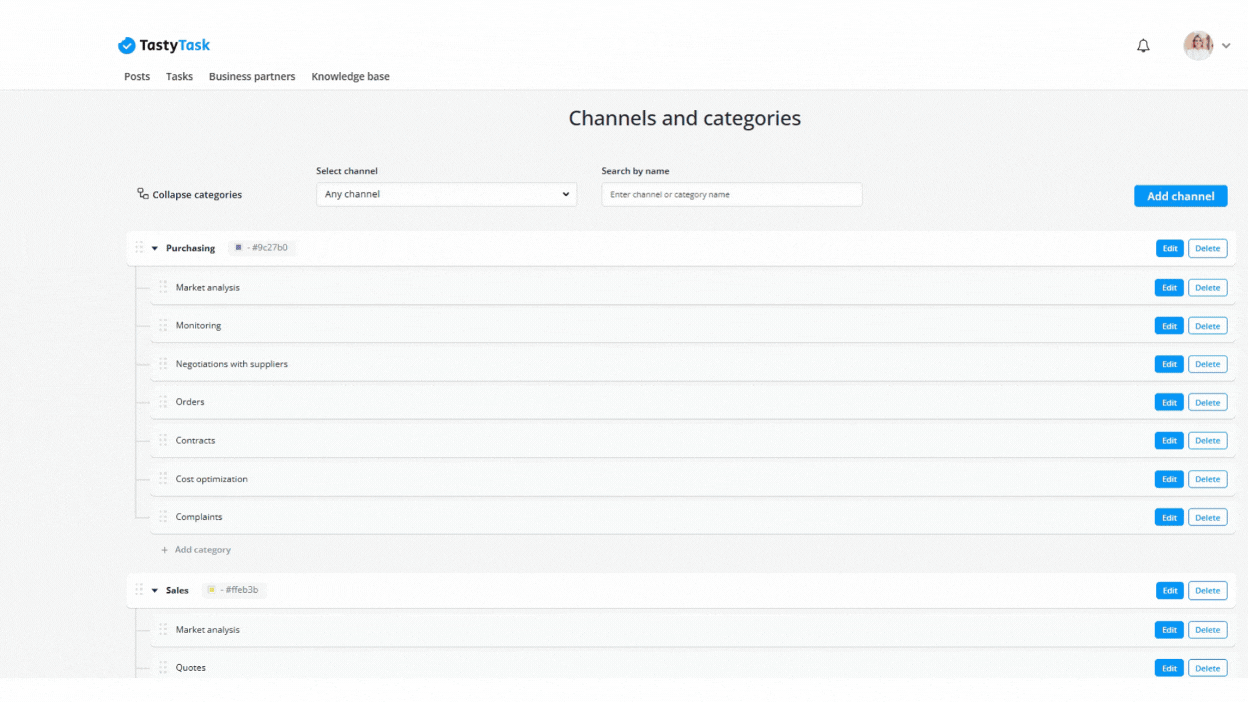Edit the Cost optimization category
This screenshot has height=702, width=1248.
click(1169, 479)
